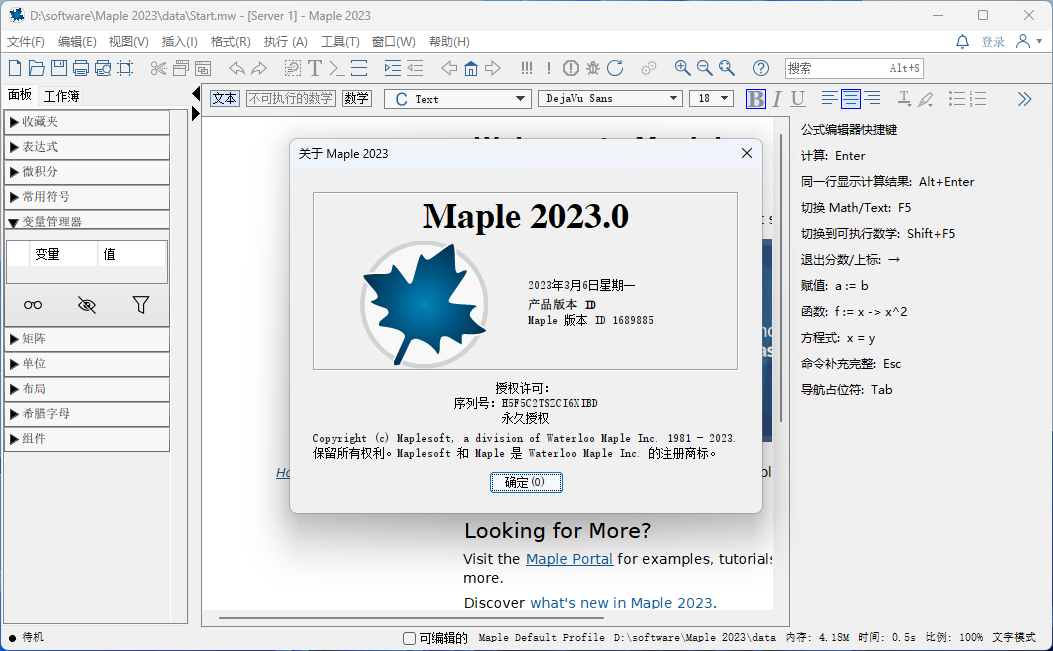Open notifications with the bell icon

[962, 42]
